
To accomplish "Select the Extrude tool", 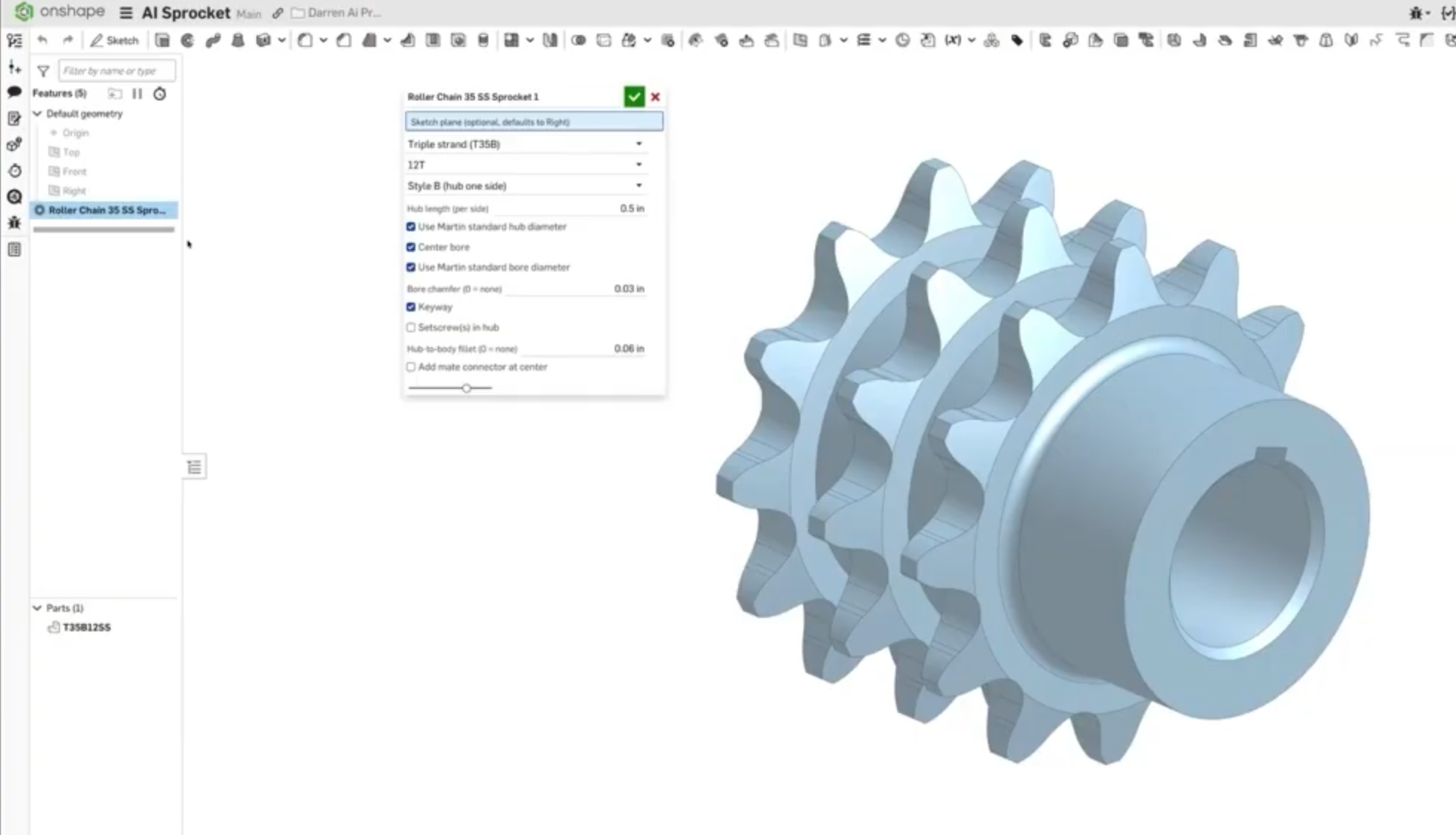I will (x=162, y=40).
